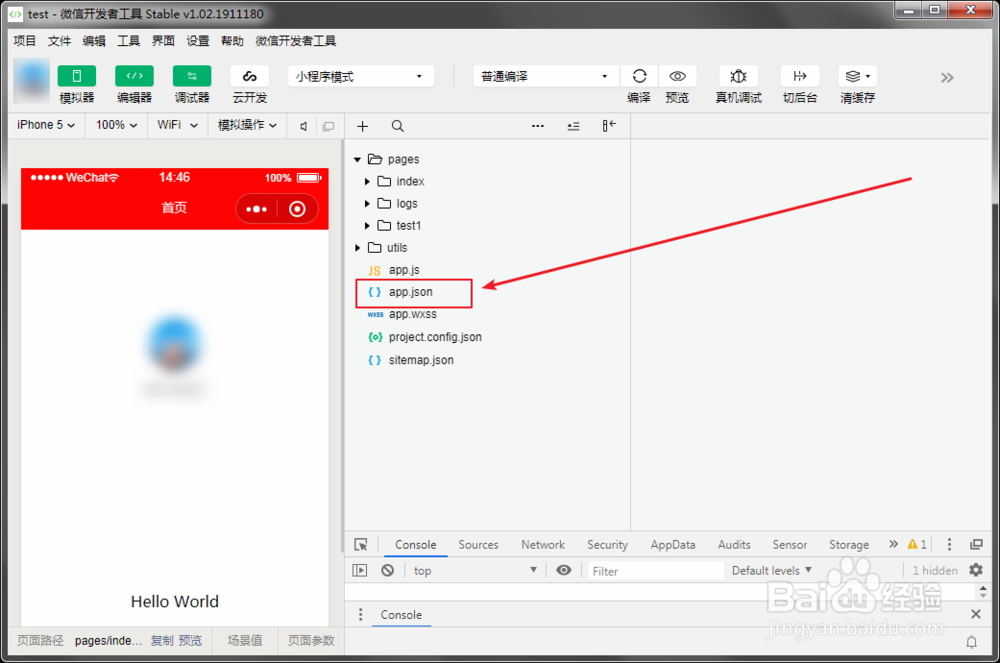
Task: Open the Default levels dropdown
Action: [x=770, y=570]
